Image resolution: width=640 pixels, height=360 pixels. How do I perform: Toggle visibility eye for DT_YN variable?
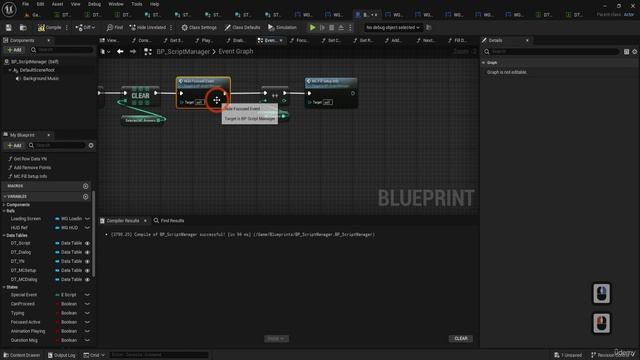coord(87,261)
